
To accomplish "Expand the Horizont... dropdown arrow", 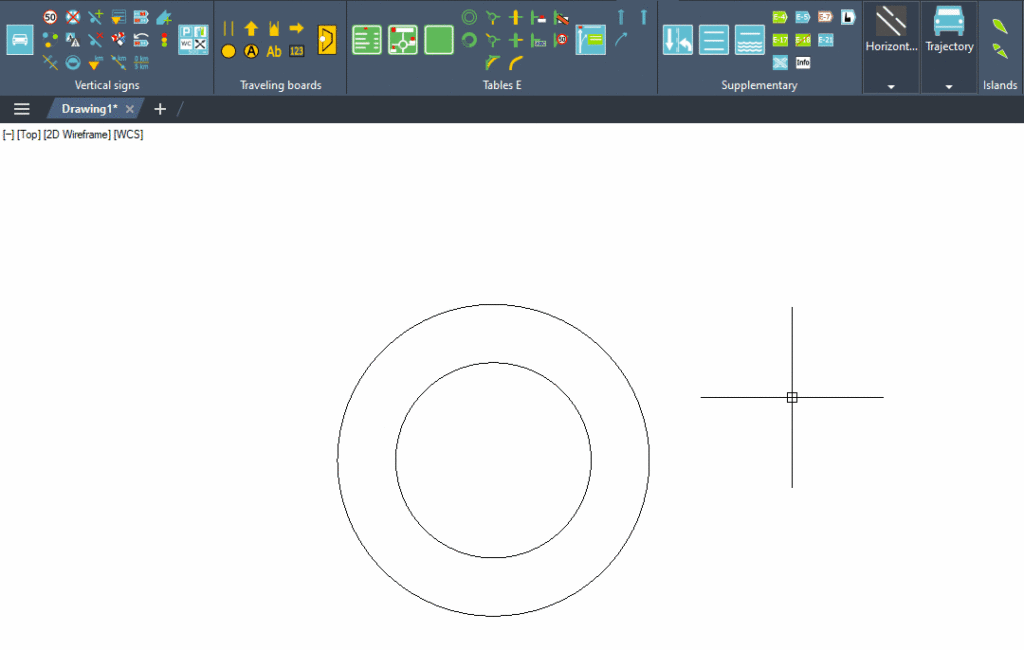I will [x=891, y=86].
